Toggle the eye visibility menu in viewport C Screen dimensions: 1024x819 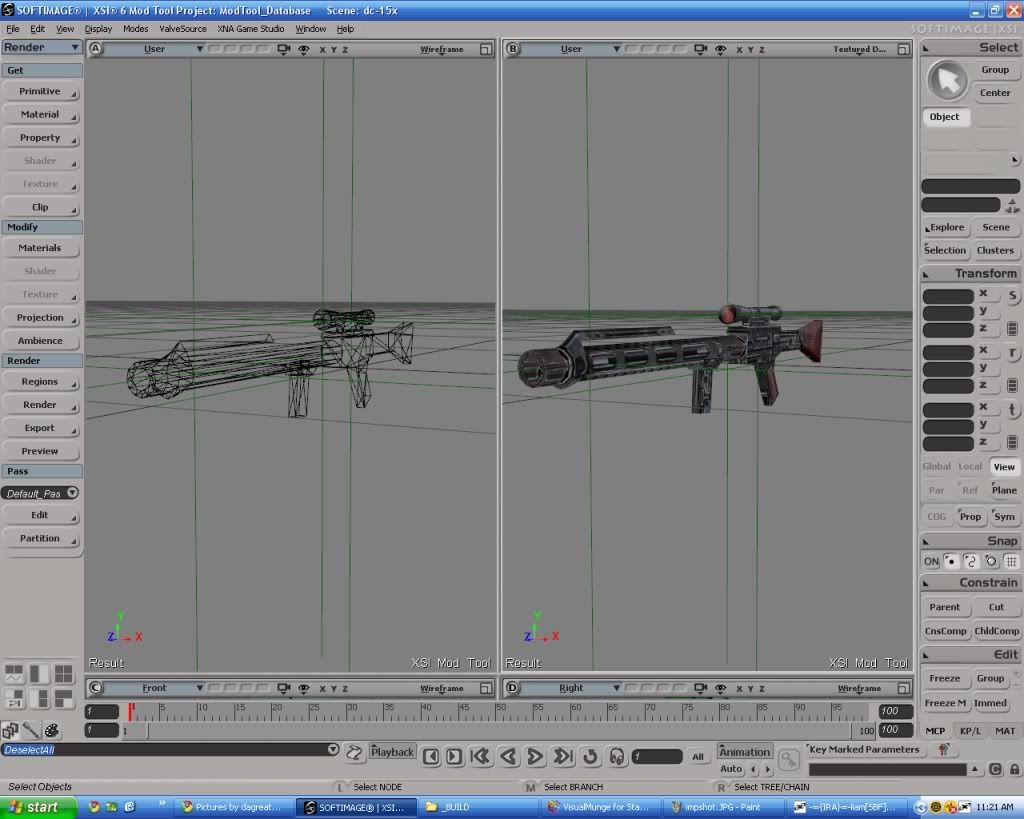(x=304, y=688)
